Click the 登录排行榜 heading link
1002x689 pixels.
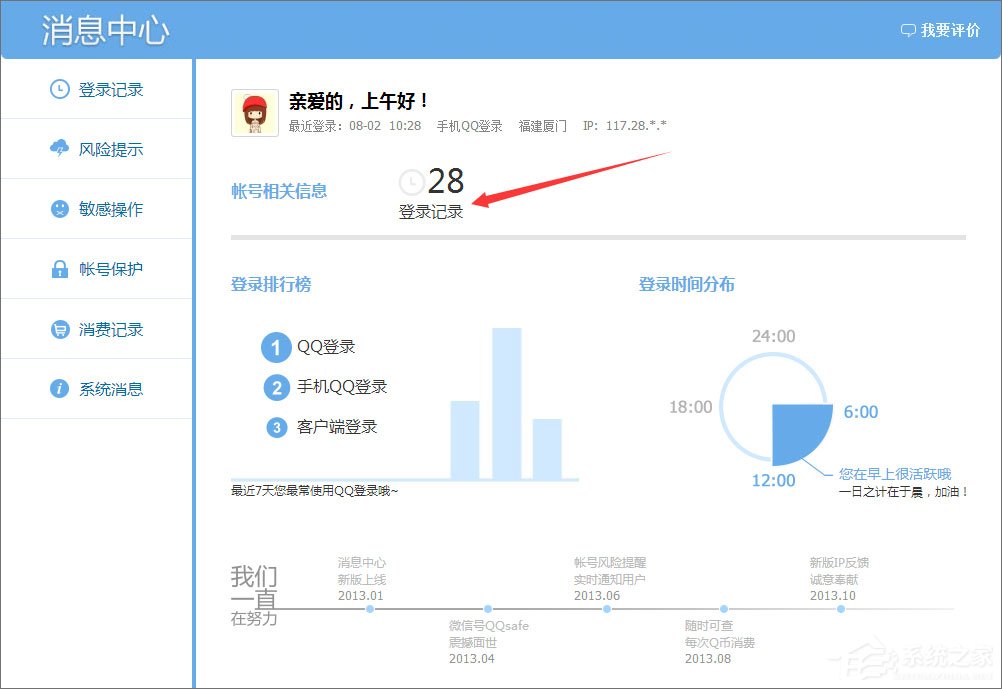(268, 285)
